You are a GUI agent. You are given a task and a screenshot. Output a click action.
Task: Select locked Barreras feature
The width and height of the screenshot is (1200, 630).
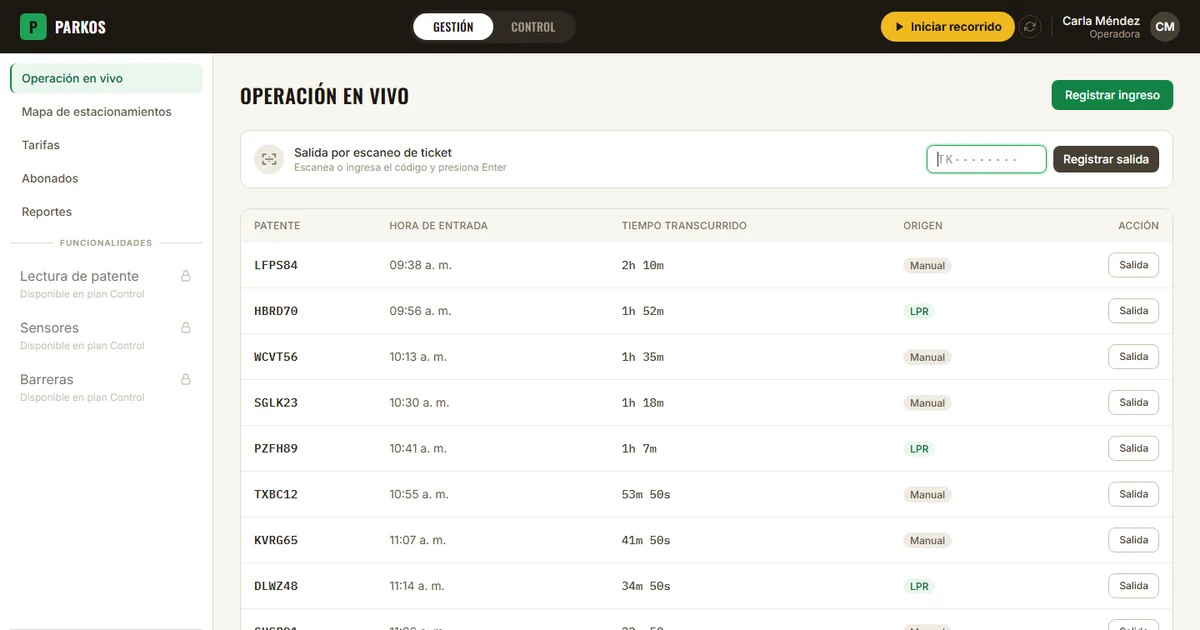[x=106, y=388]
